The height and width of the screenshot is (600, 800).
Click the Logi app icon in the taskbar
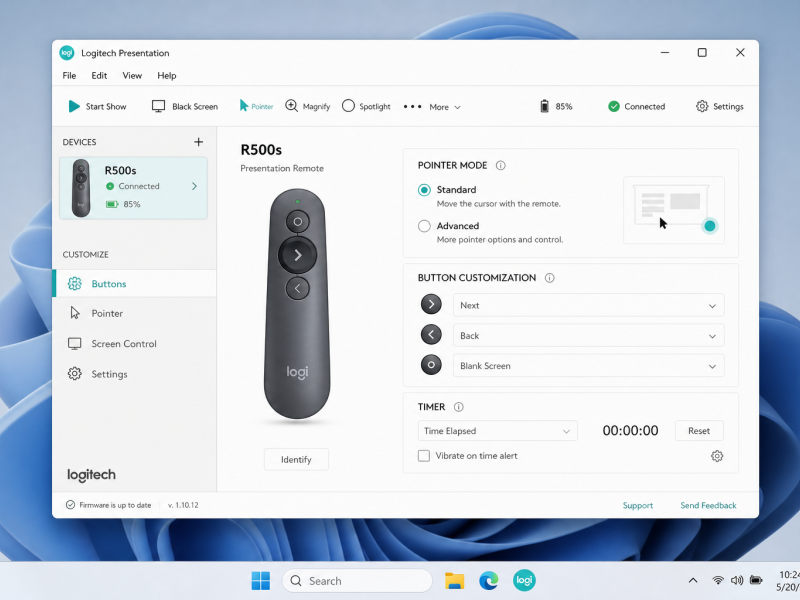pyautogui.click(x=524, y=581)
